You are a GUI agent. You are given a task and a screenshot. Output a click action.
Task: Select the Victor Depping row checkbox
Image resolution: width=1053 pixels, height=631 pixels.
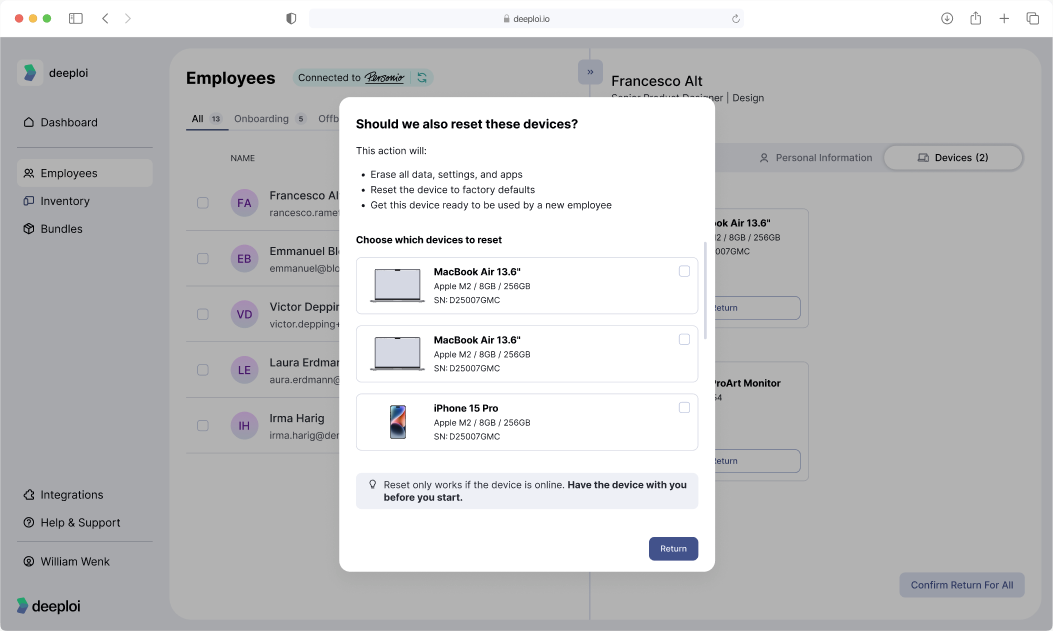[x=203, y=314]
